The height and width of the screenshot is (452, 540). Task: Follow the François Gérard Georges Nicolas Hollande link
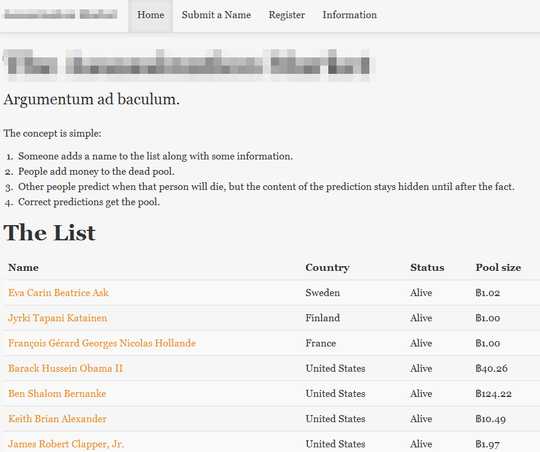102,343
